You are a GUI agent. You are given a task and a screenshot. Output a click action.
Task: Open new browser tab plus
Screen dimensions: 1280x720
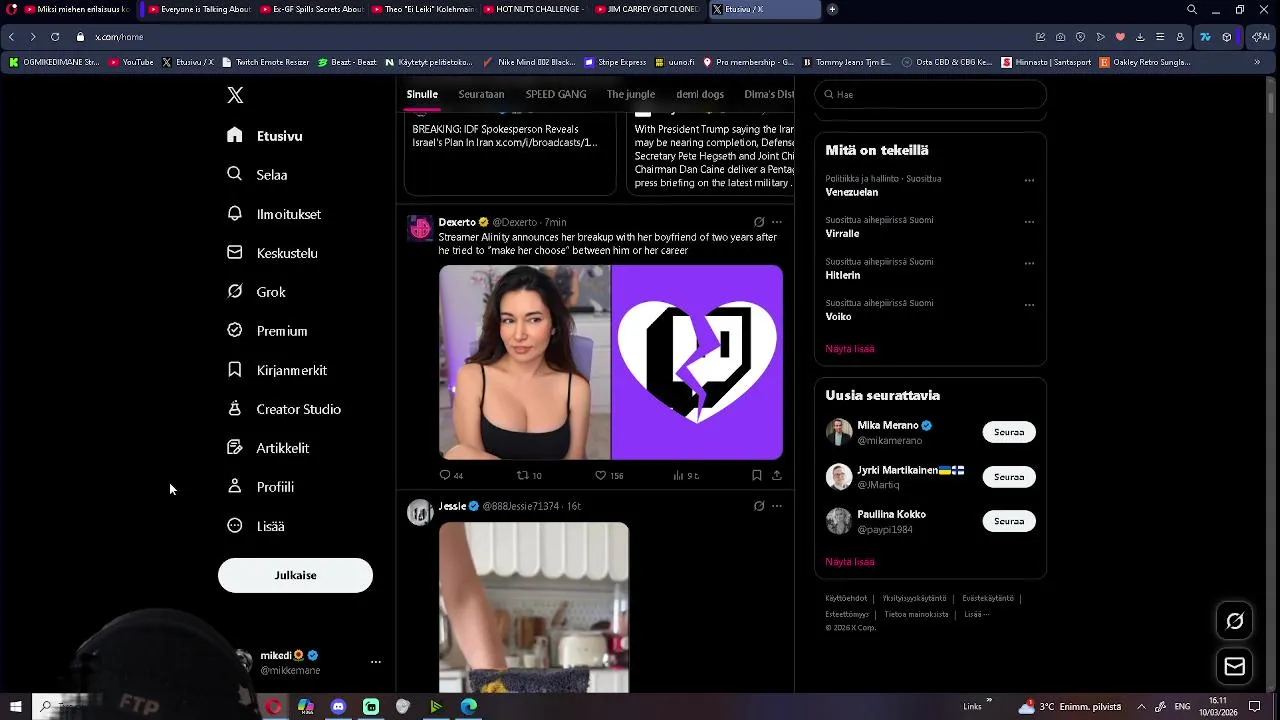[832, 10]
